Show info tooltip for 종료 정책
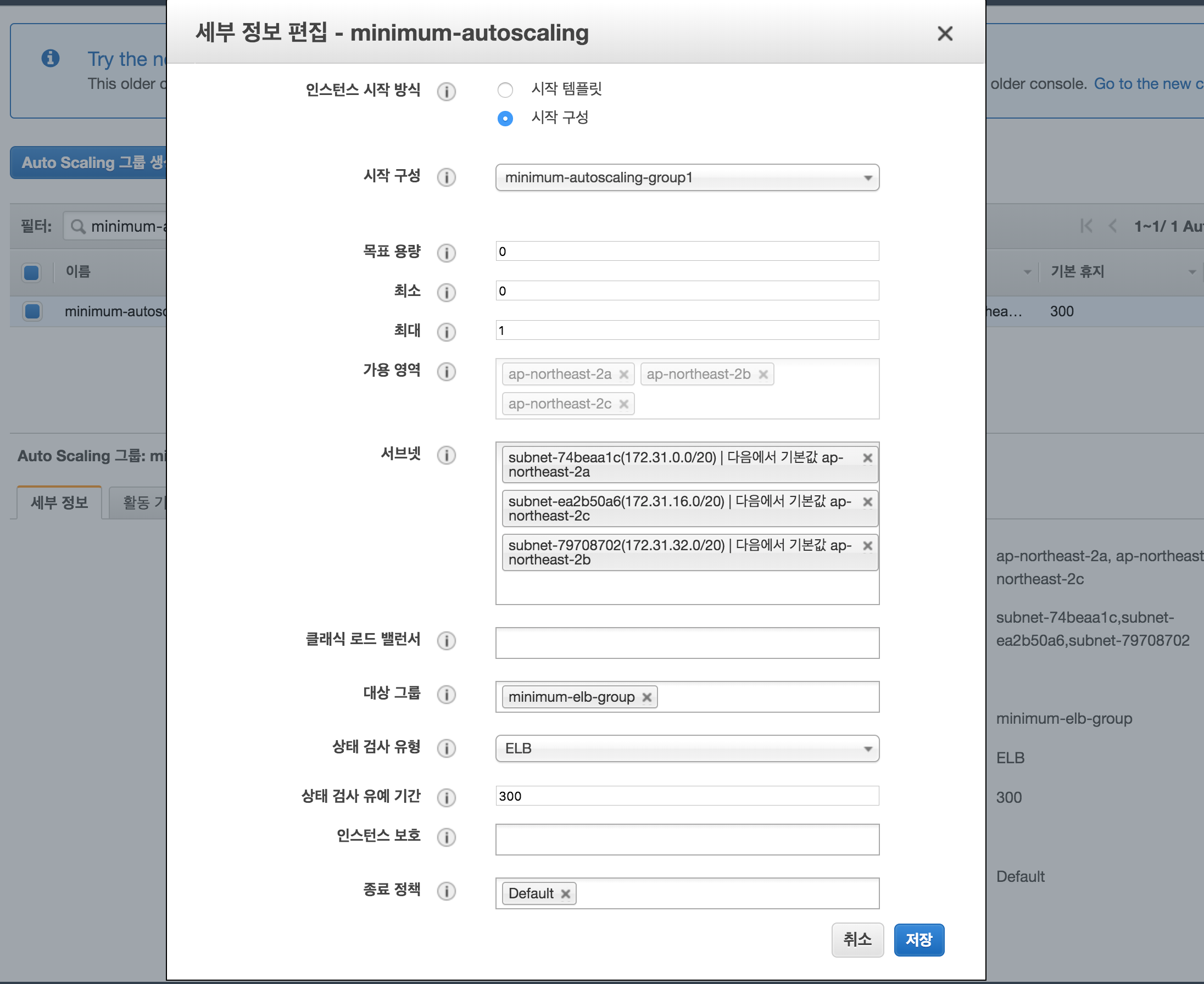 tap(446, 891)
